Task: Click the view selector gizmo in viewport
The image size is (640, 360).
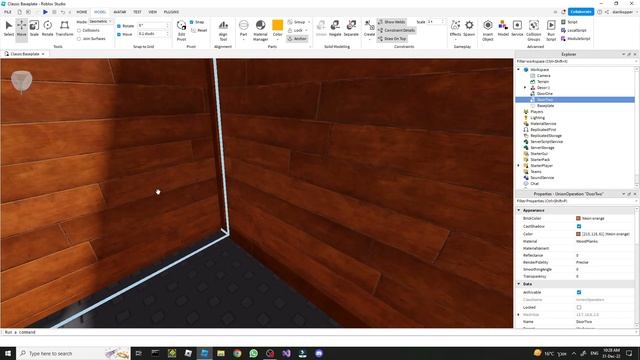Action: tap(21, 81)
